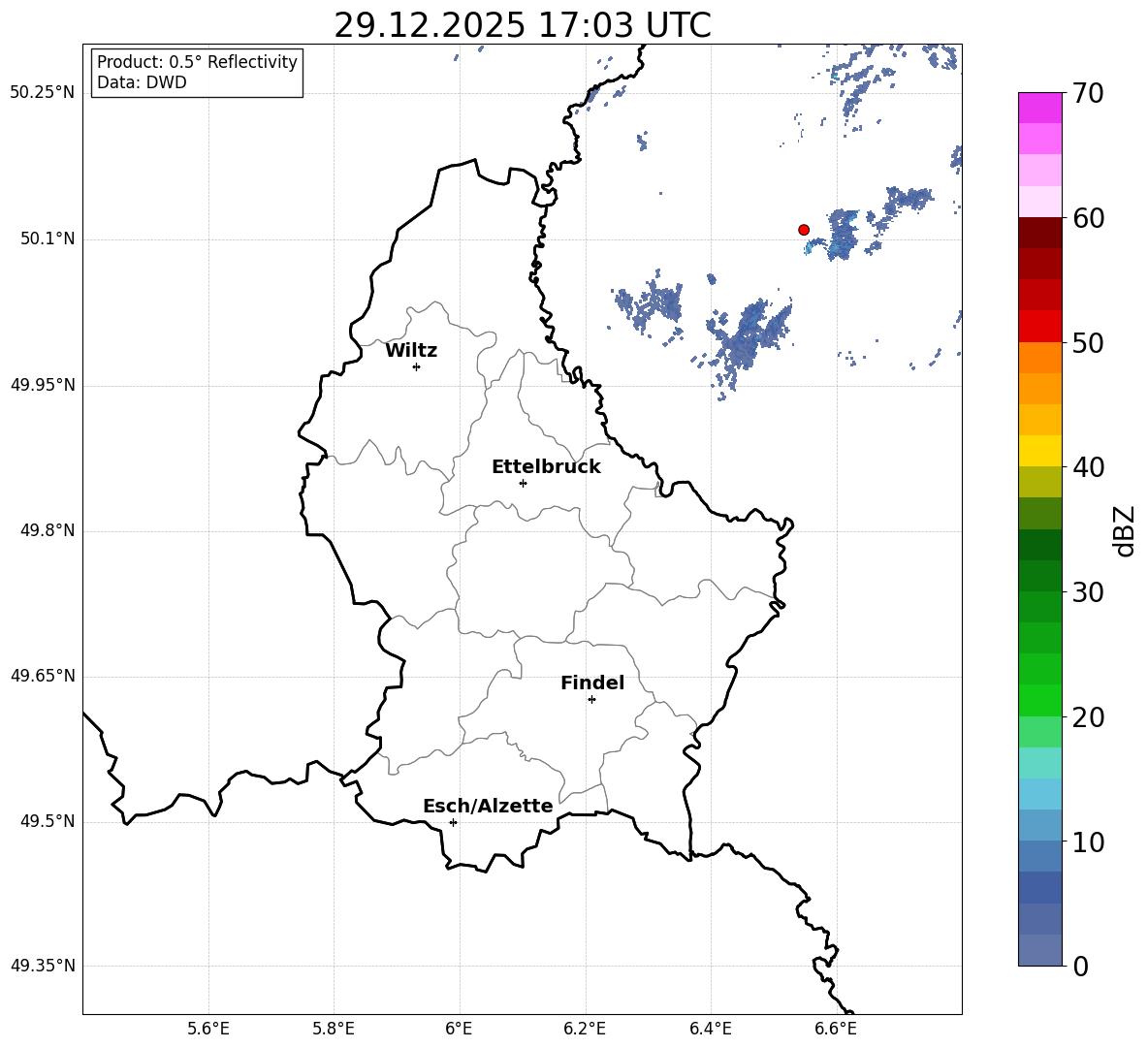Select the Findel city label
Viewport: 1148px width, 1048px height.
(x=592, y=683)
